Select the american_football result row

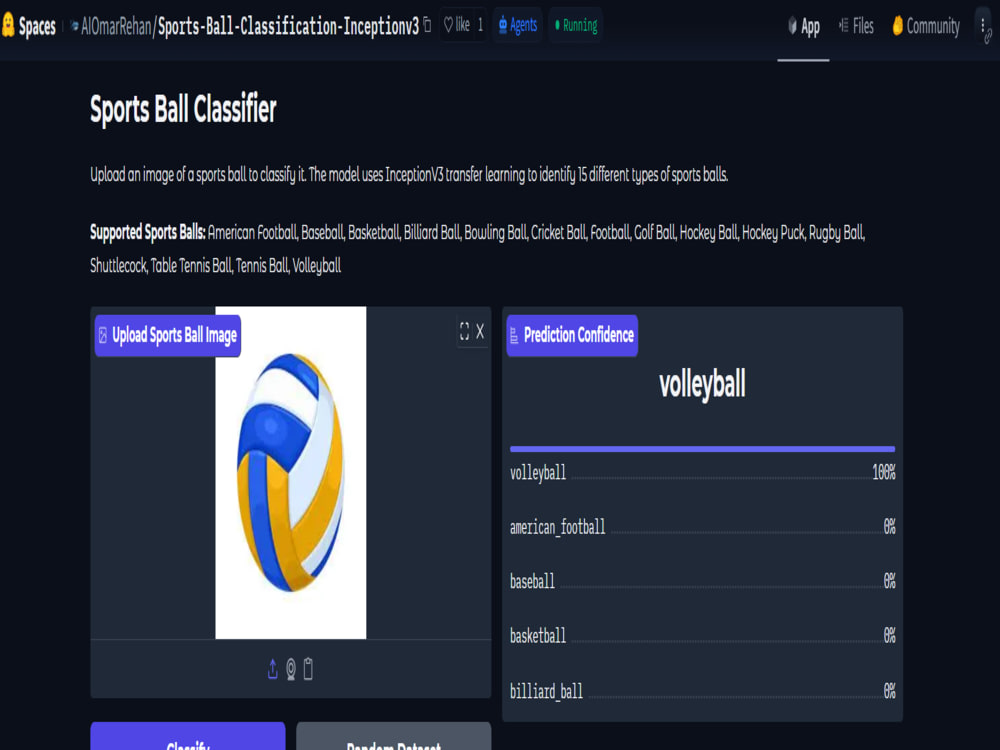[x=702, y=527]
